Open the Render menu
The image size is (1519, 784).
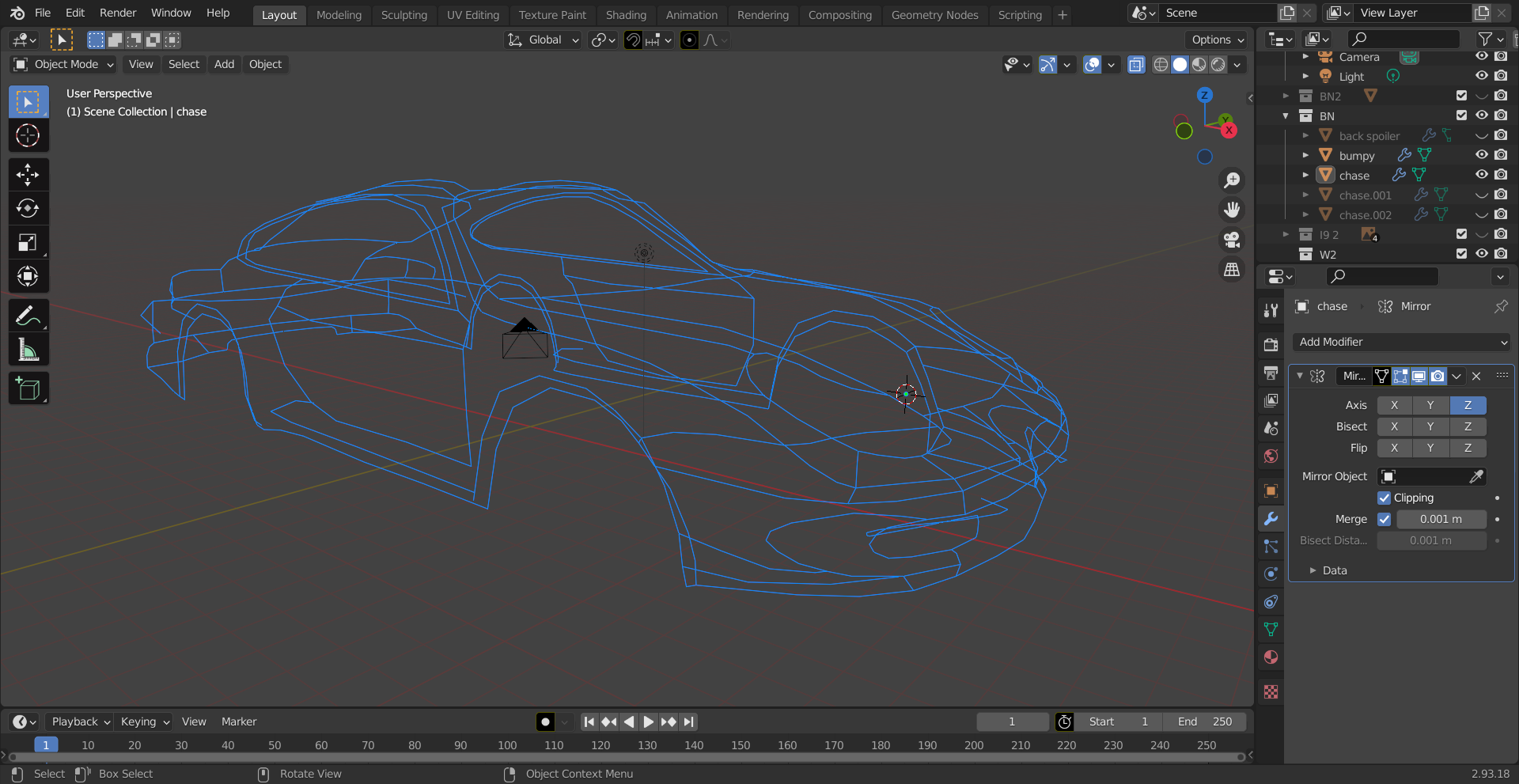click(118, 13)
